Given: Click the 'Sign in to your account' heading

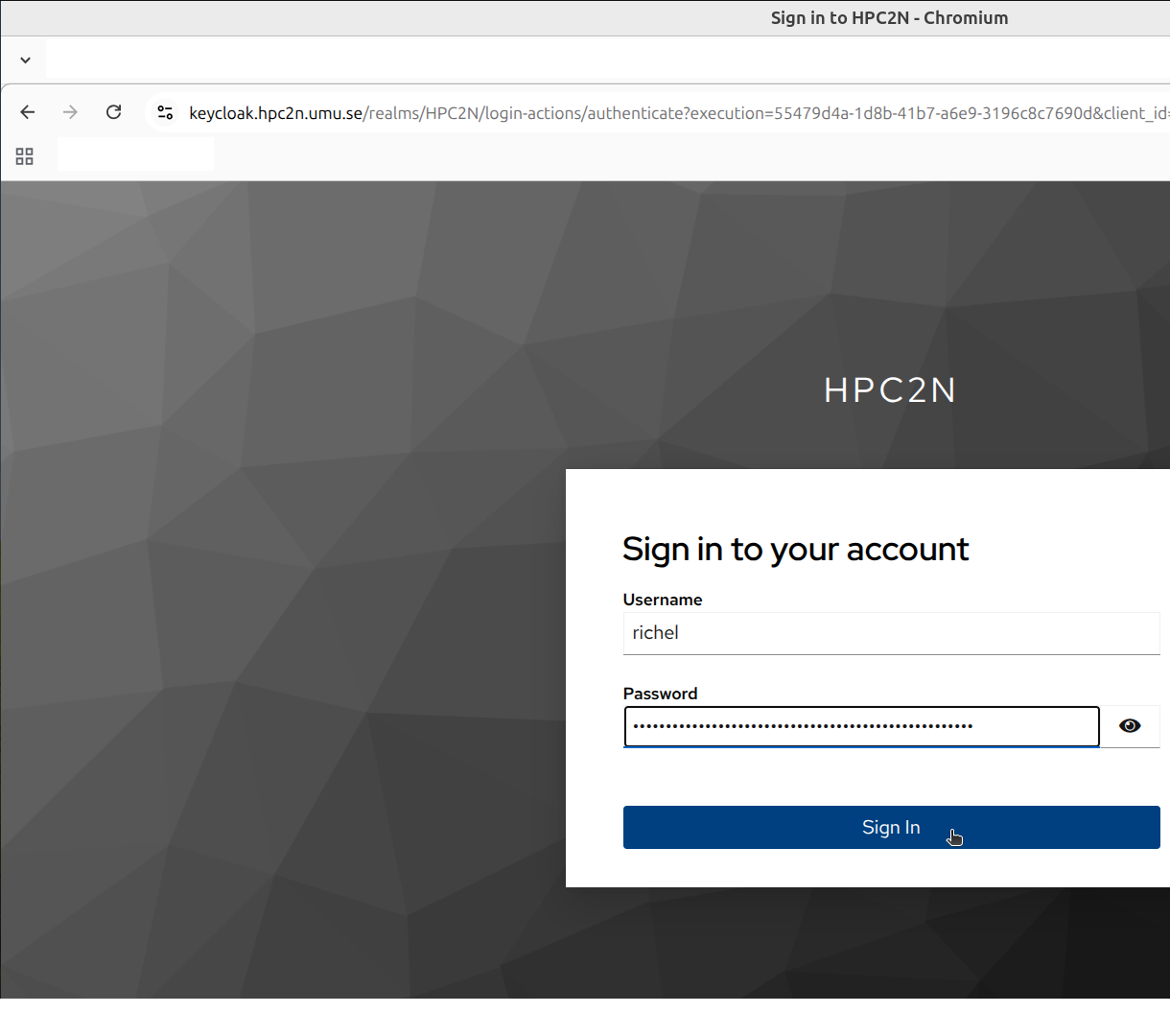Looking at the screenshot, I should 795,549.
